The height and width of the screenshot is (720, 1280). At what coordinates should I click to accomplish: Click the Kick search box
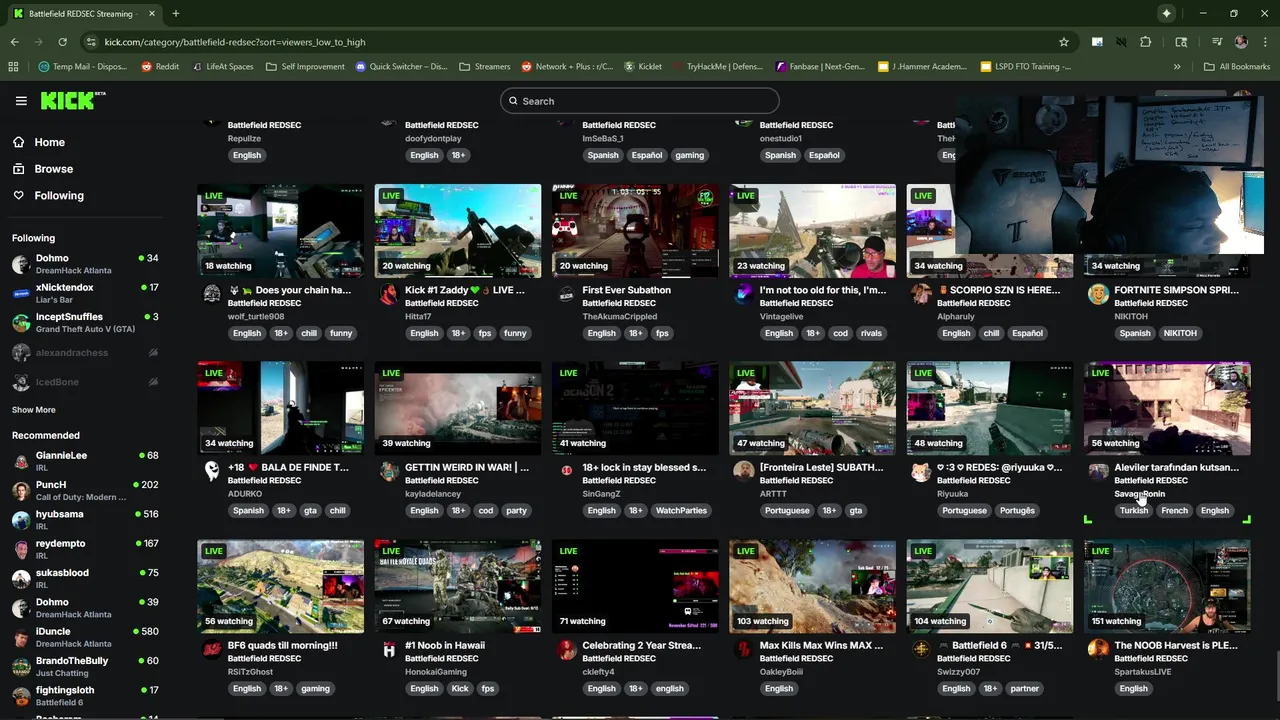(x=639, y=101)
